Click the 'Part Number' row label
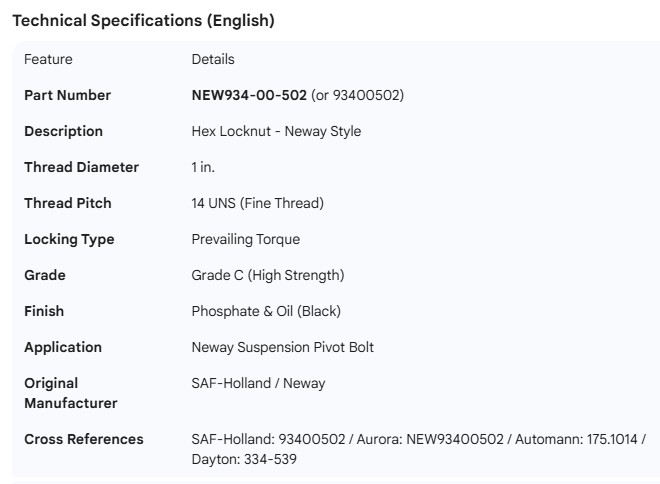 point(67,95)
